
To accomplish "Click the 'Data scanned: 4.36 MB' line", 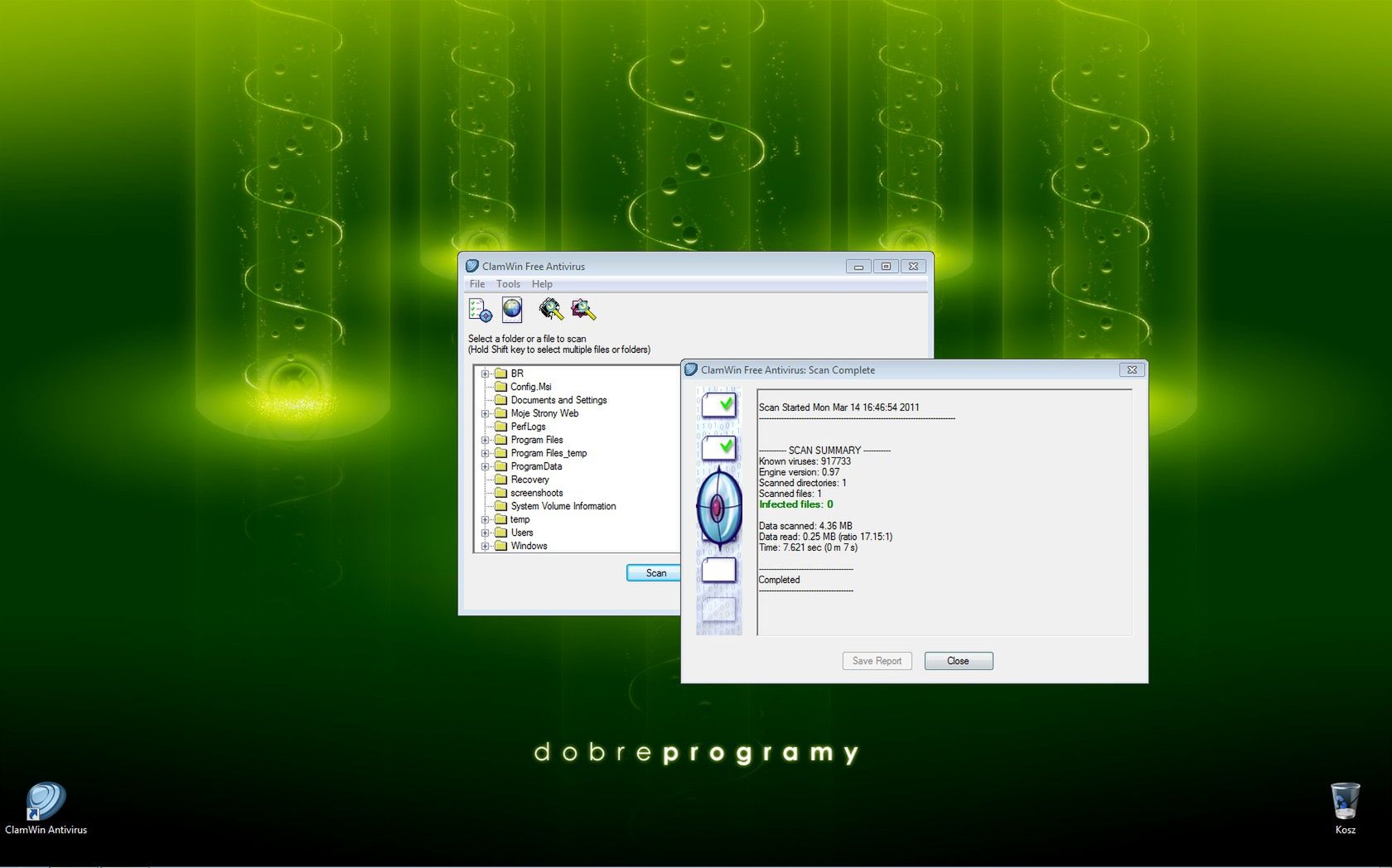I will coord(805,526).
